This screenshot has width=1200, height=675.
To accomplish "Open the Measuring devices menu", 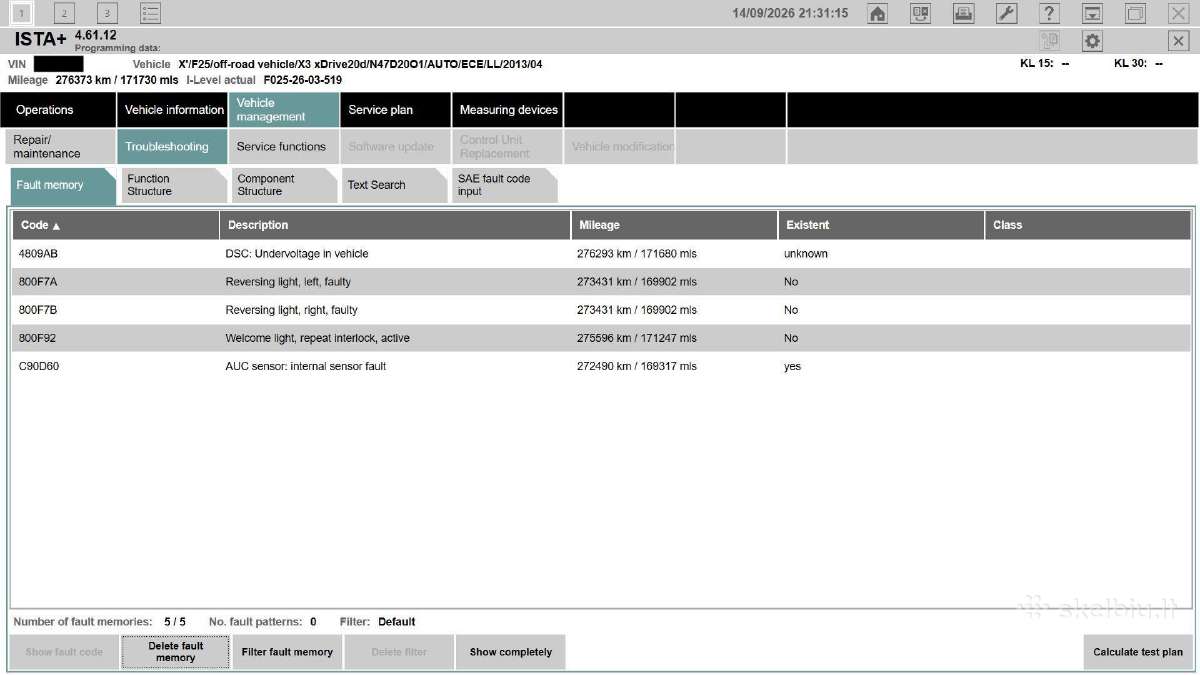I will pyautogui.click(x=508, y=110).
